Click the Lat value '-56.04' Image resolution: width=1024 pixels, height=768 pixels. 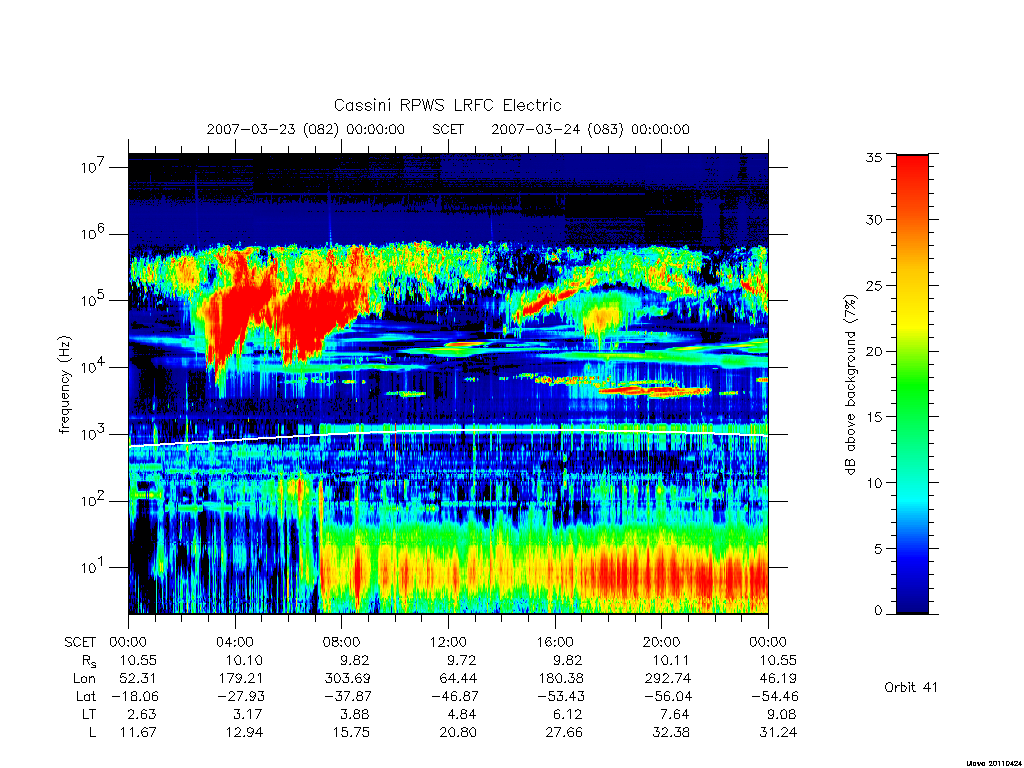667,696
